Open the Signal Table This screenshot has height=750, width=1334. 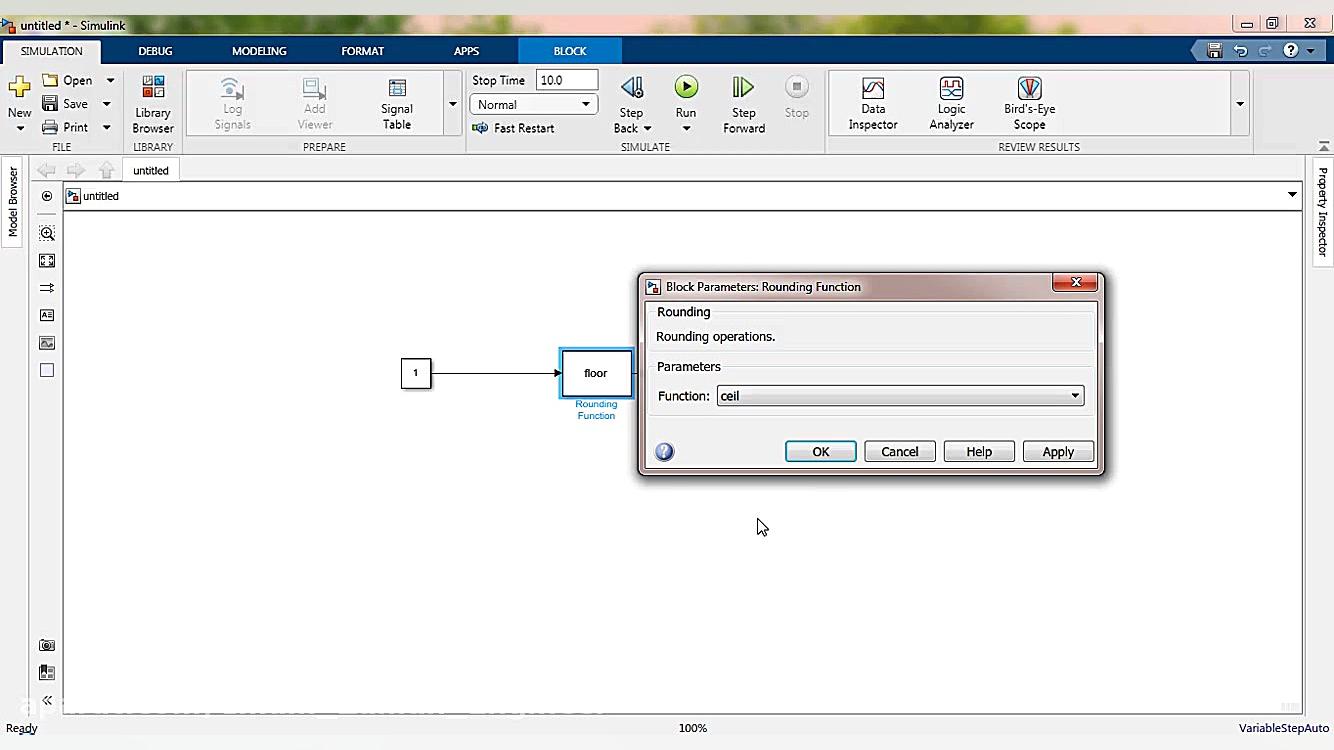coord(397,104)
